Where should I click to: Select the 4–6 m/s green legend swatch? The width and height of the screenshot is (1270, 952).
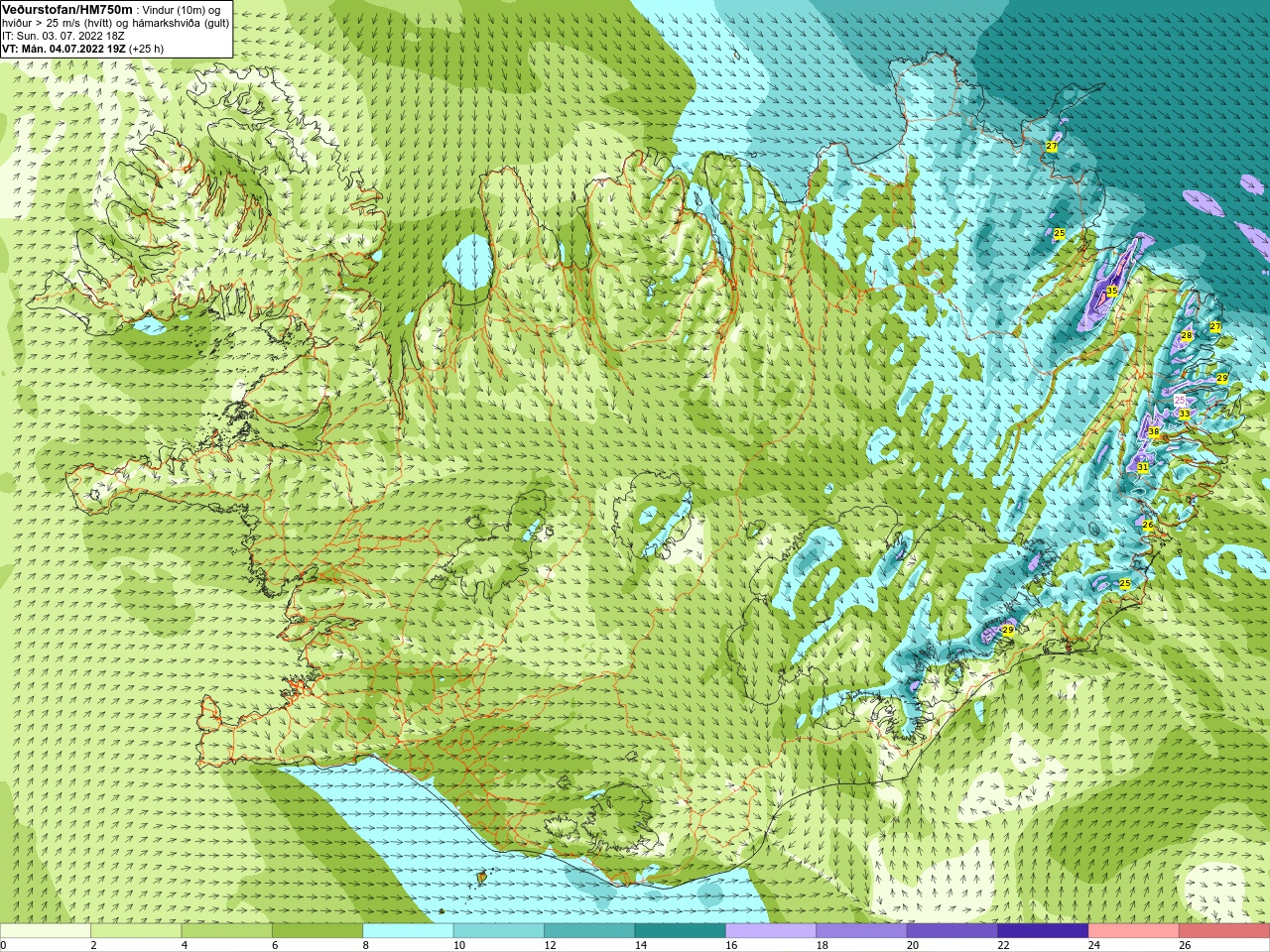(x=227, y=931)
